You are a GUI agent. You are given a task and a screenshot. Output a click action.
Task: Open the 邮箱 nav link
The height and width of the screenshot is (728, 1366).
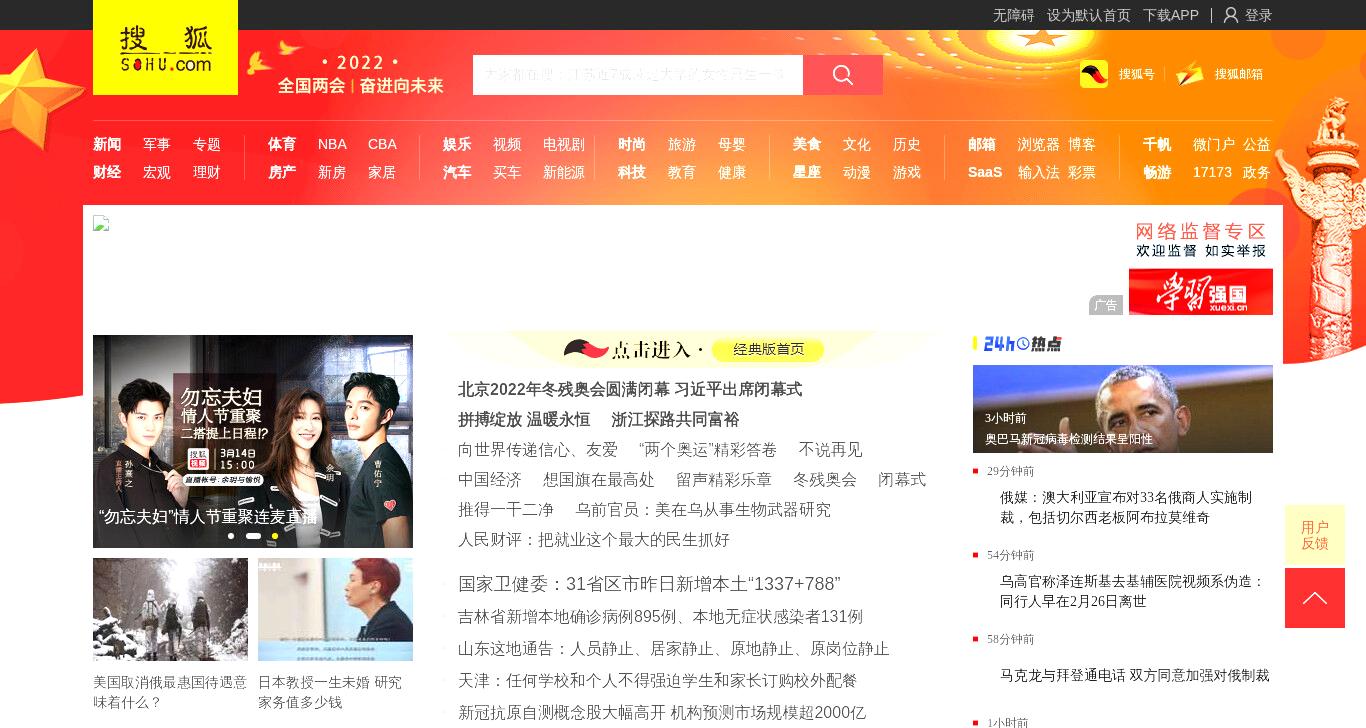pos(982,144)
